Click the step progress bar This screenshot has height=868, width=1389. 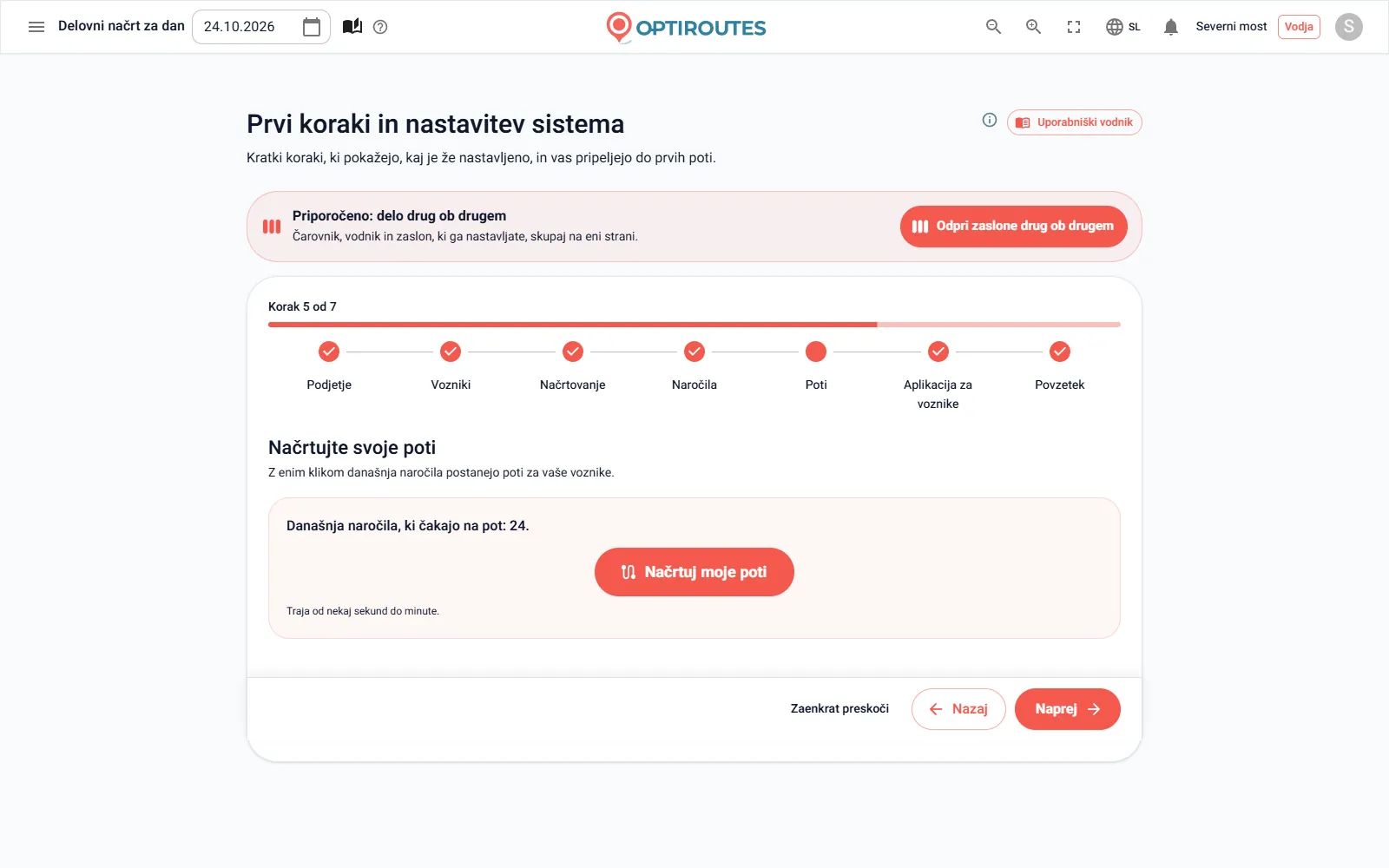694,325
